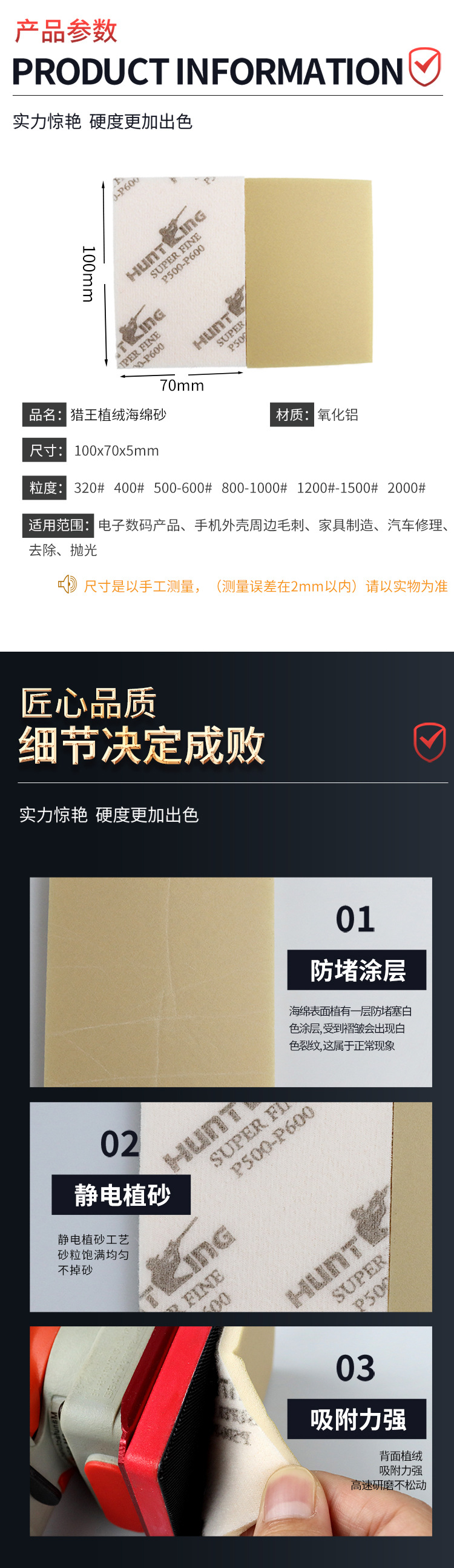Click the 500-600# grit option text

(x=183, y=488)
